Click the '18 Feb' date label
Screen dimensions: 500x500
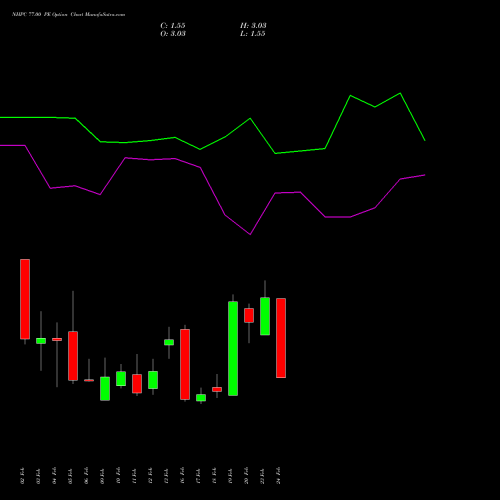pyautogui.click(x=214, y=476)
